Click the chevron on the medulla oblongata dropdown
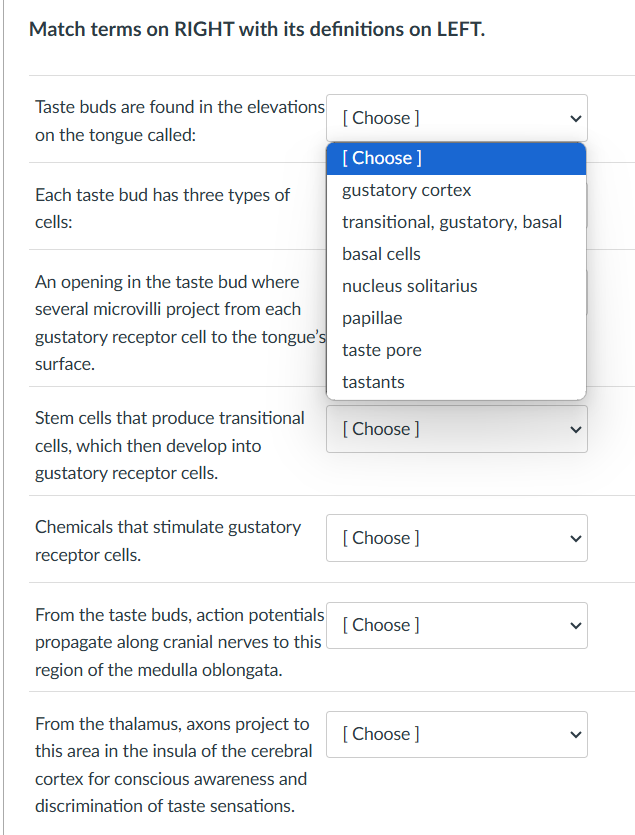Image resolution: width=635 pixels, height=835 pixels. coord(575,625)
